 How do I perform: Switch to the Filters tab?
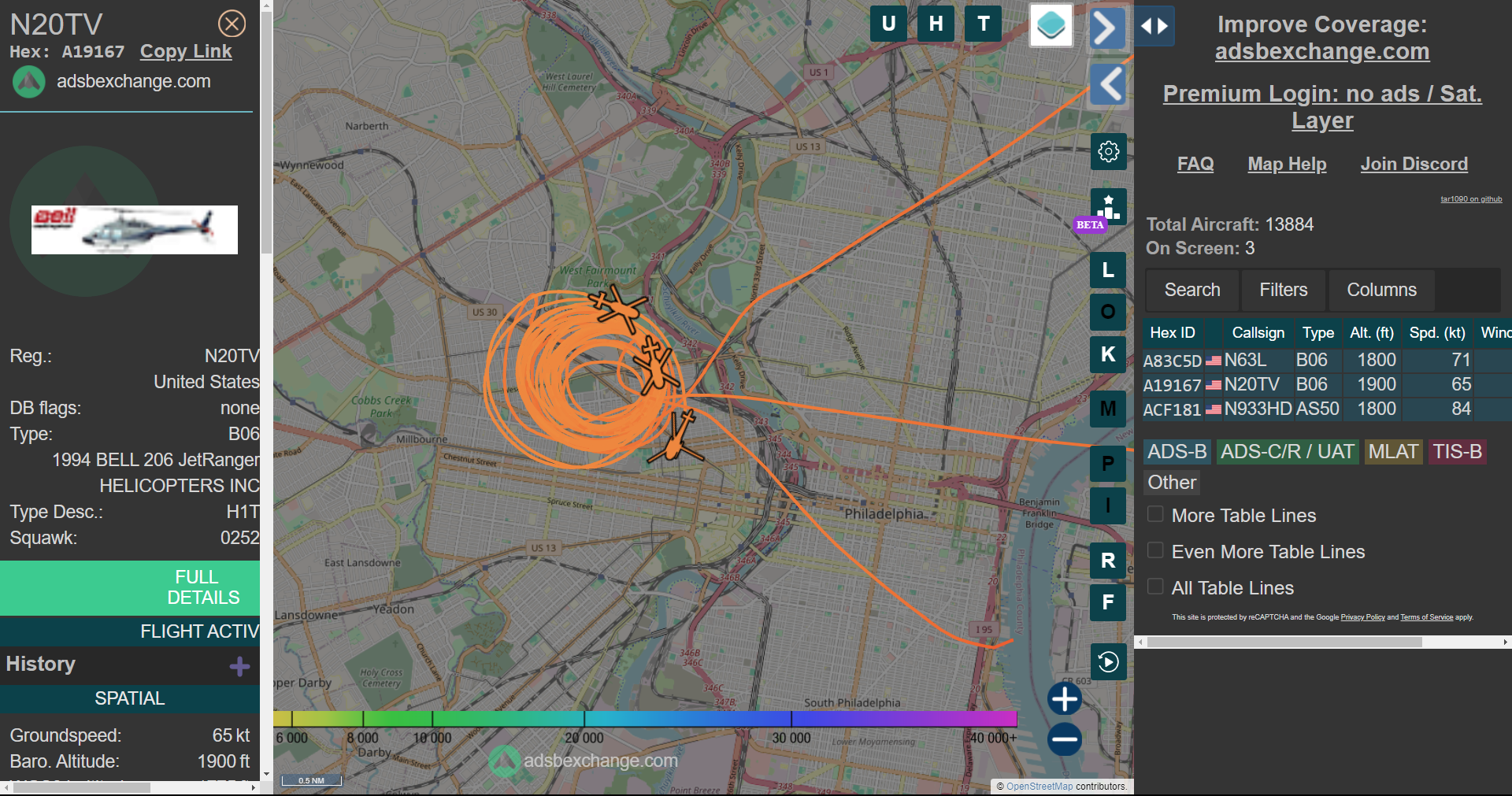(x=1284, y=290)
